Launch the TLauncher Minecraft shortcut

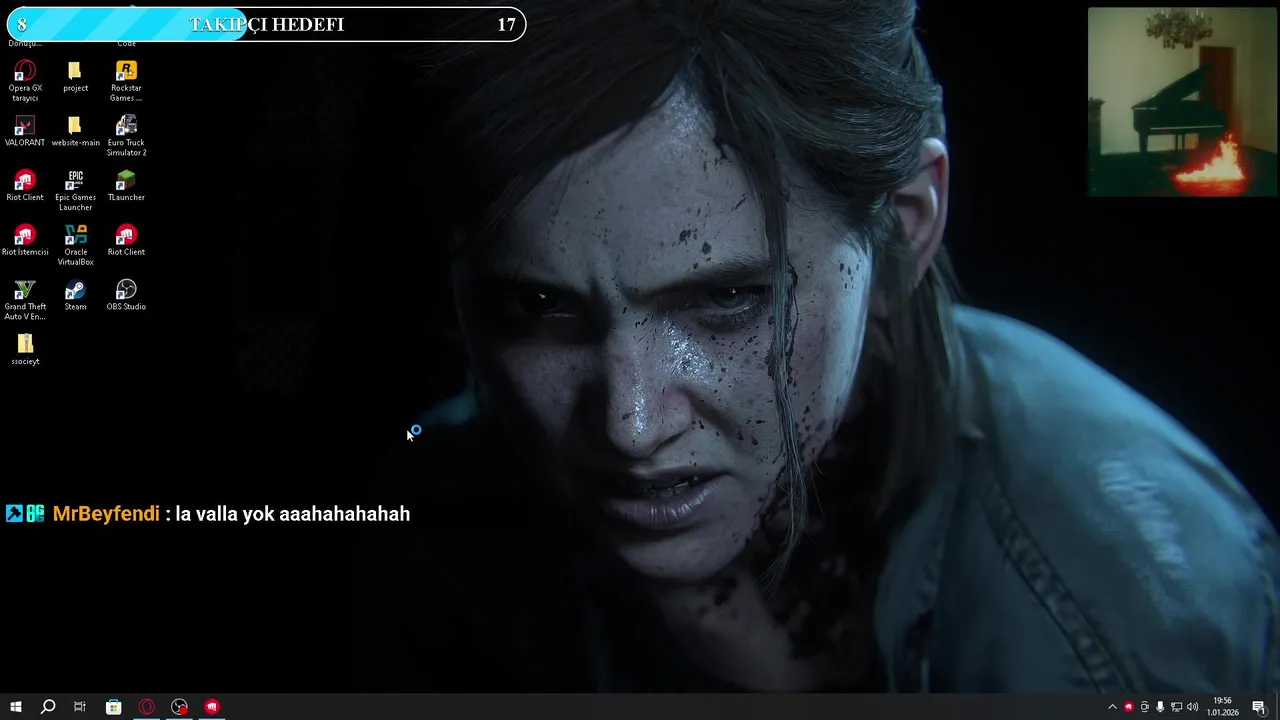(126, 186)
